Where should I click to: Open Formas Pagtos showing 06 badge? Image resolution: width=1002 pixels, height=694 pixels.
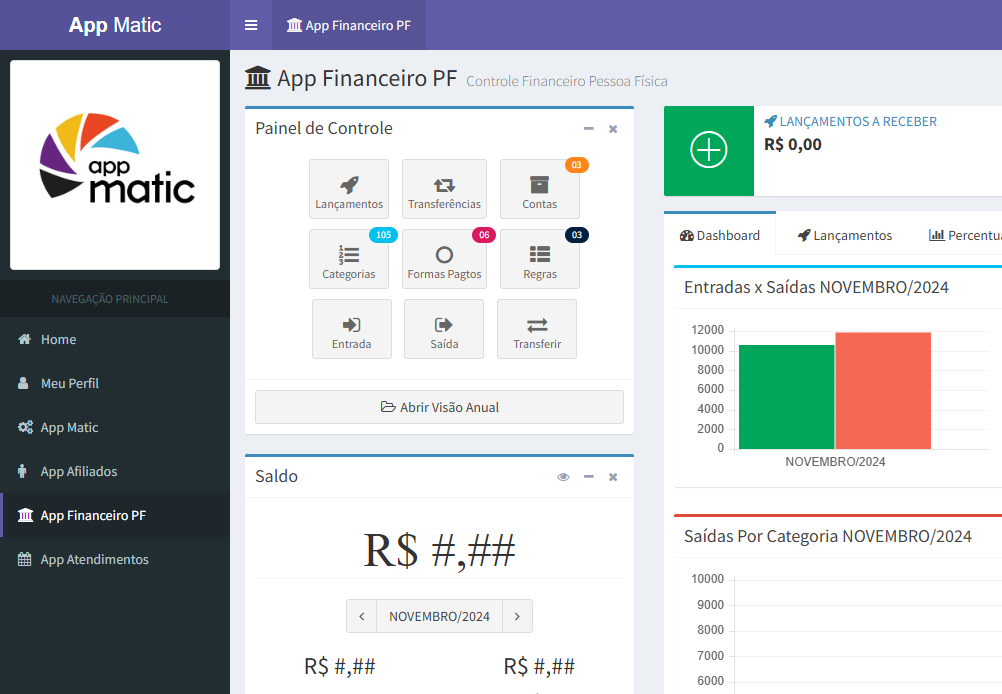tap(444, 259)
